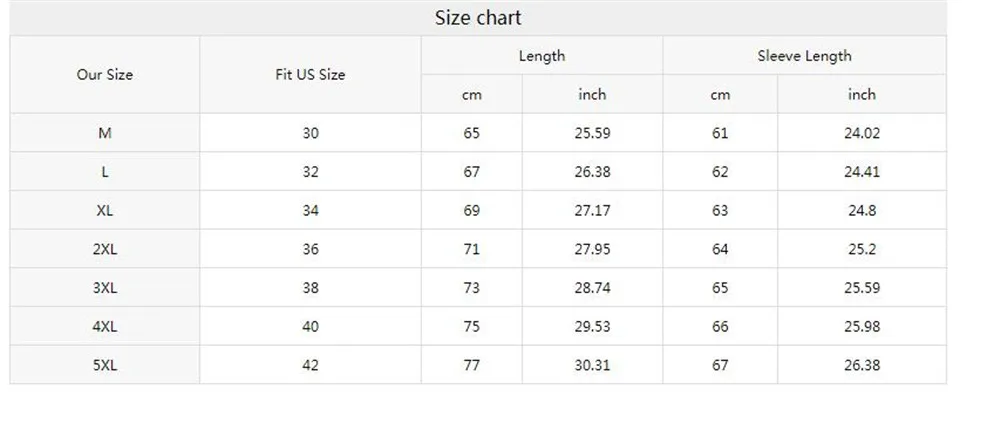Image resolution: width=1000 pixels, height=429 pixels.
Task: Click the 30.31 inch length value
Action: [x=592, y=365]
